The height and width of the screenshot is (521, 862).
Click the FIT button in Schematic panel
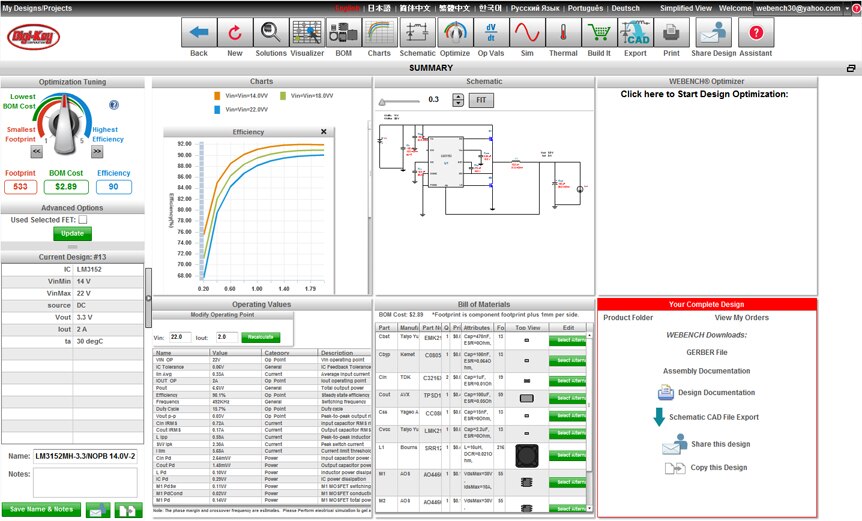point(482,101)
